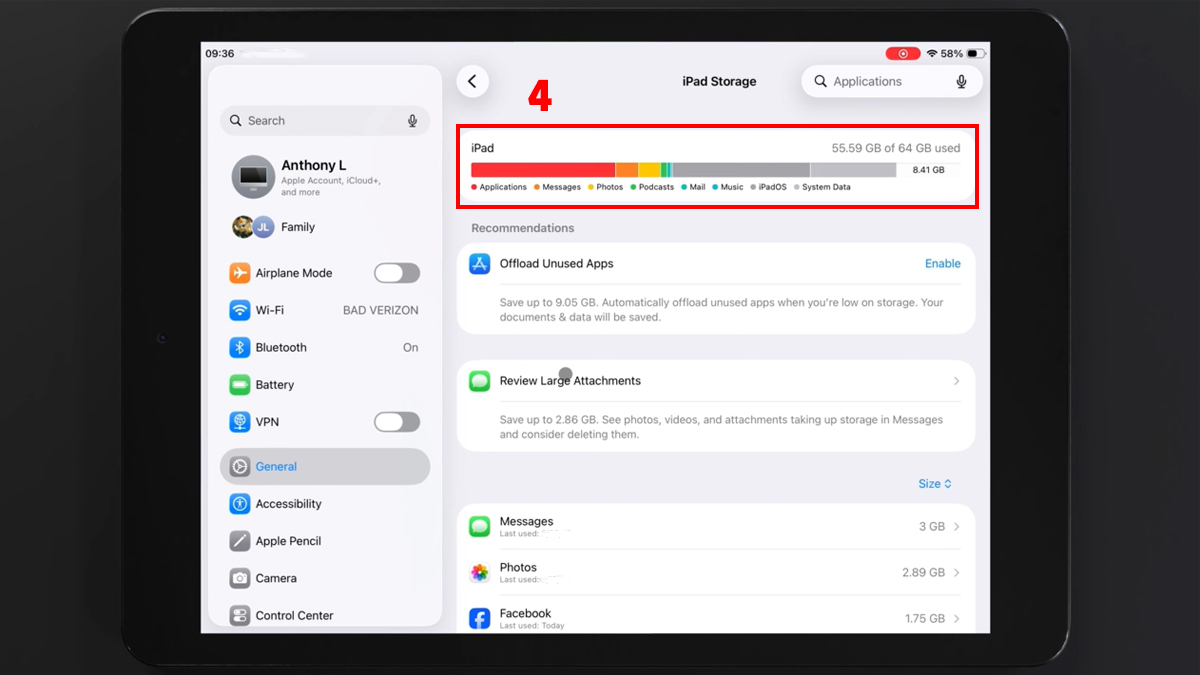Tap the Battery icon in sidebar

tap(240, 385)
